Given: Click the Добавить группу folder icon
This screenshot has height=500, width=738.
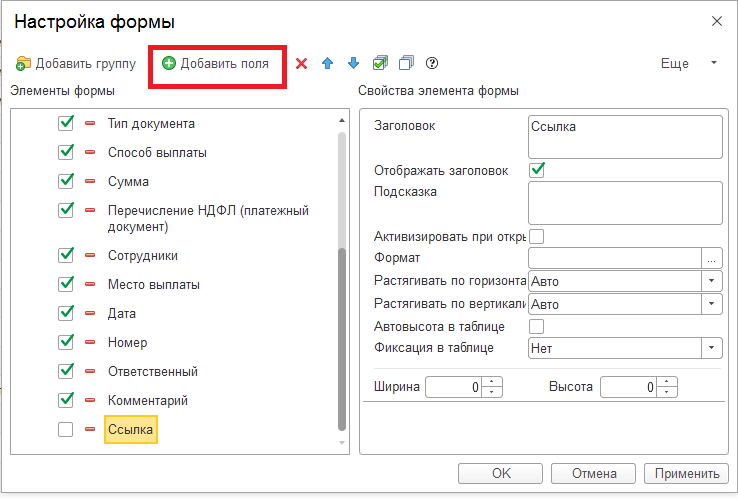Looking at the screenshot, I should (23, 64).
